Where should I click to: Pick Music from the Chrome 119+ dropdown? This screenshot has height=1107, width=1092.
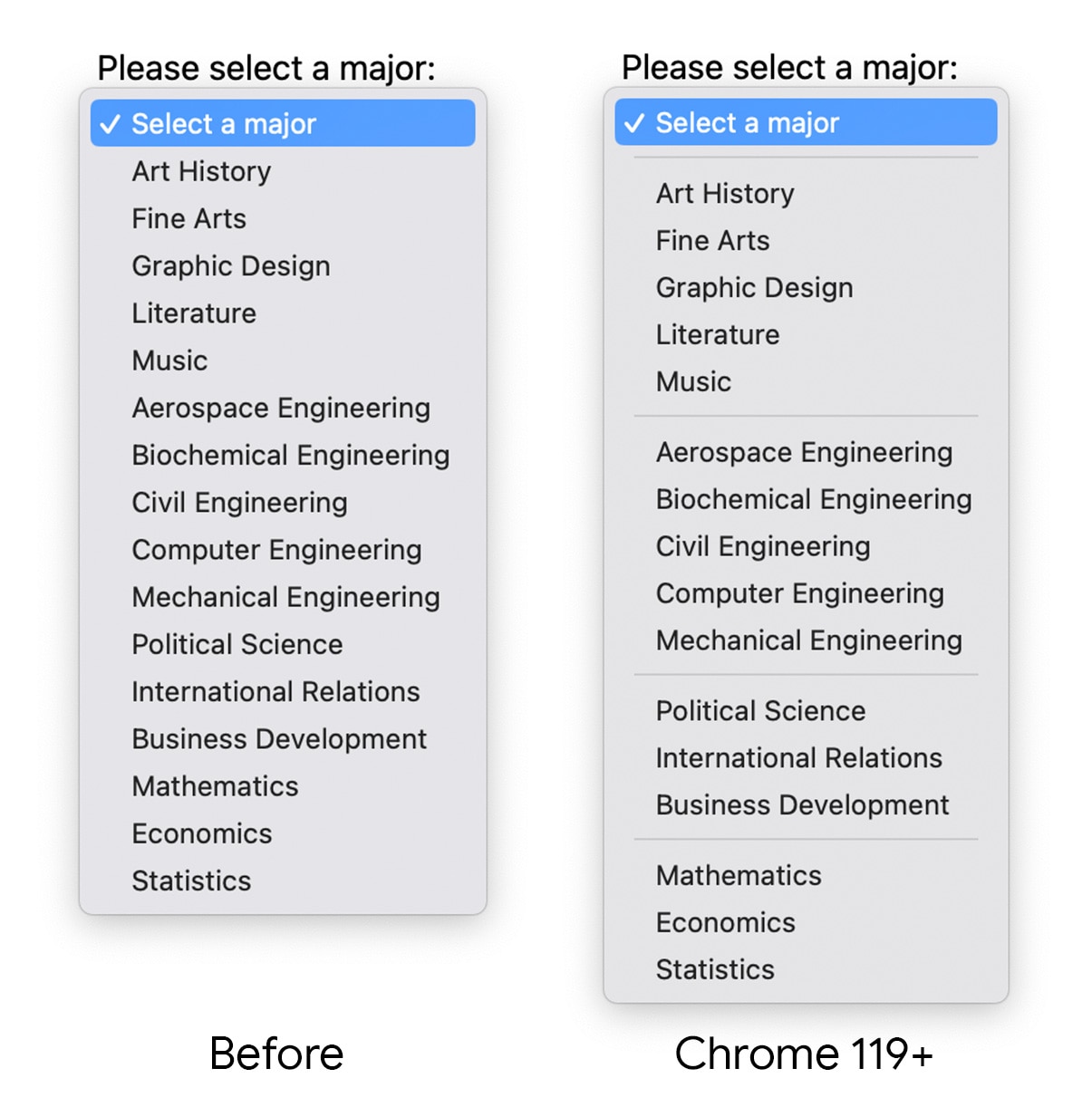coord(693,381)
